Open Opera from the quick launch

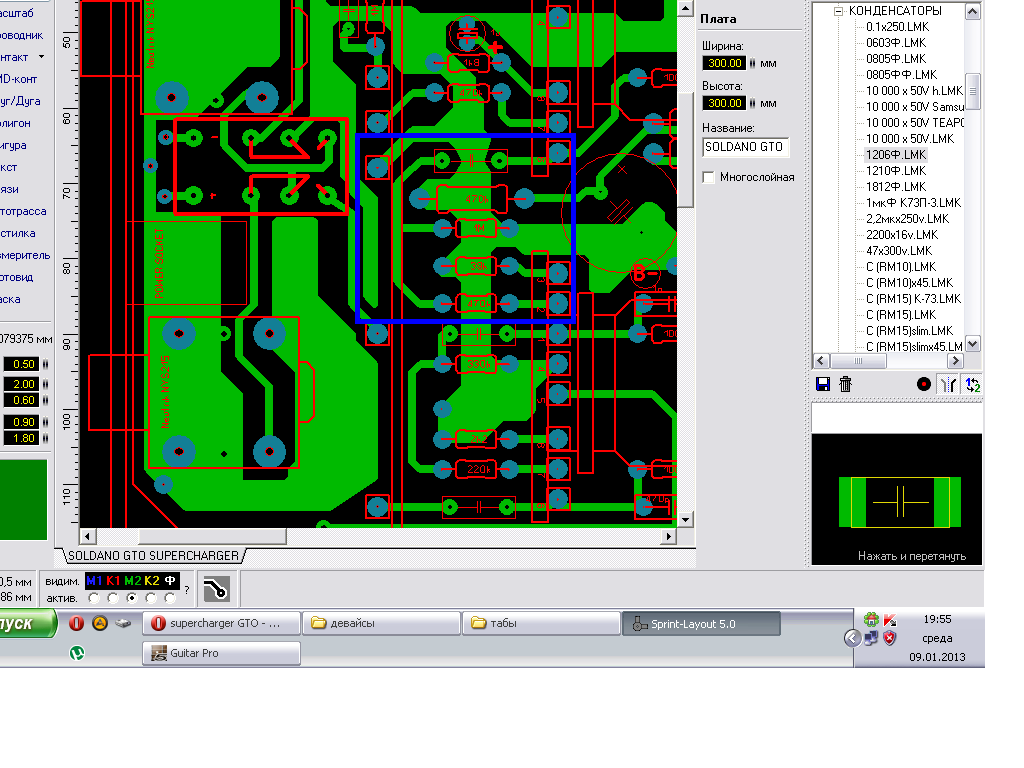[76, 623]
